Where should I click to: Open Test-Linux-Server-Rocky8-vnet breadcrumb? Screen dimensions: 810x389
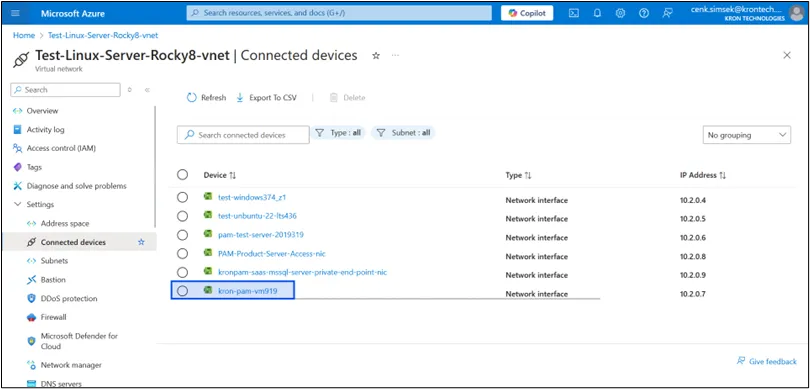(x=103, y=36)
